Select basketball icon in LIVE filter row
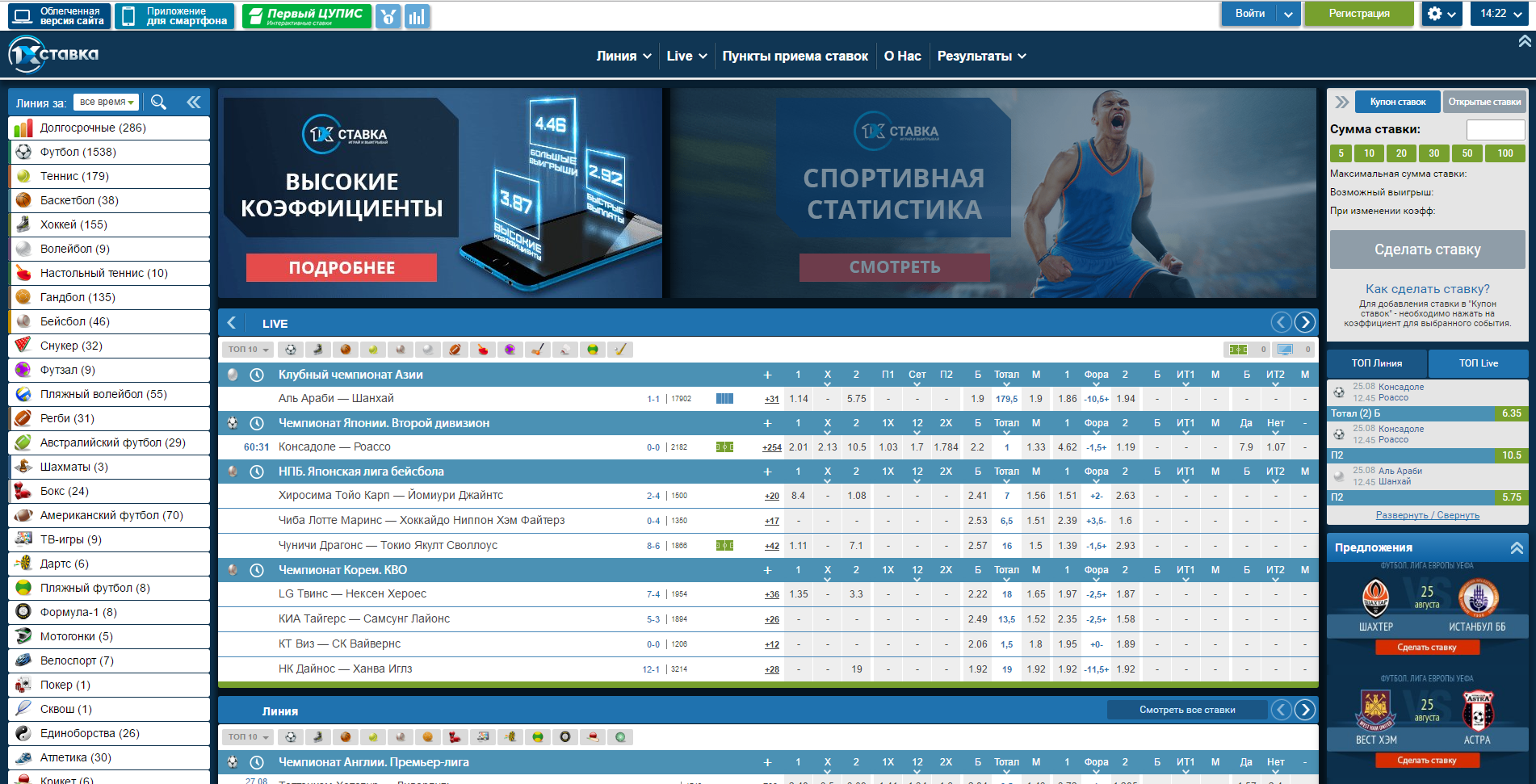 (346, 350)
